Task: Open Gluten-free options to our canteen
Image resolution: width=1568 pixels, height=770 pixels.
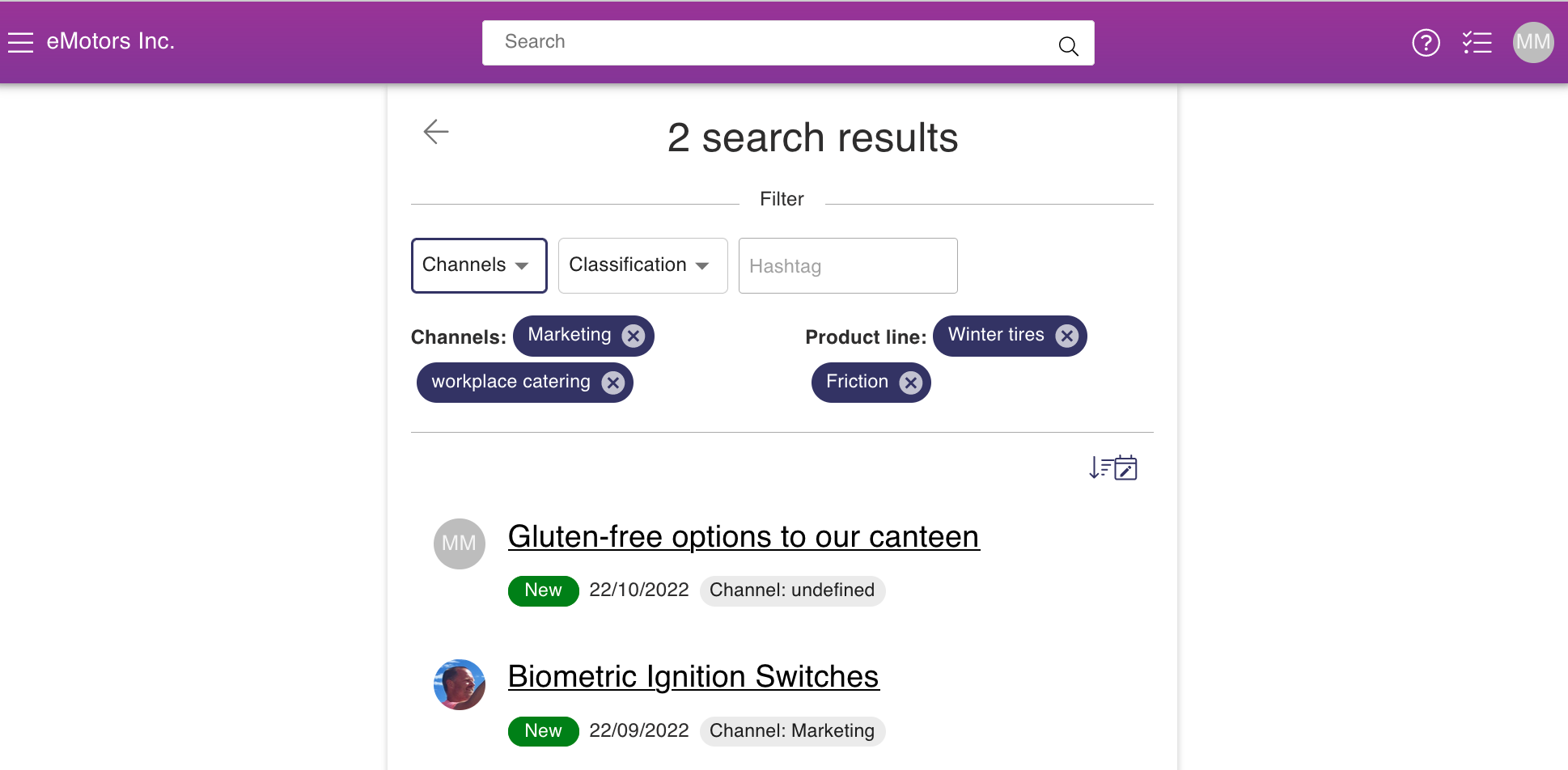Action: coord(744,537)
